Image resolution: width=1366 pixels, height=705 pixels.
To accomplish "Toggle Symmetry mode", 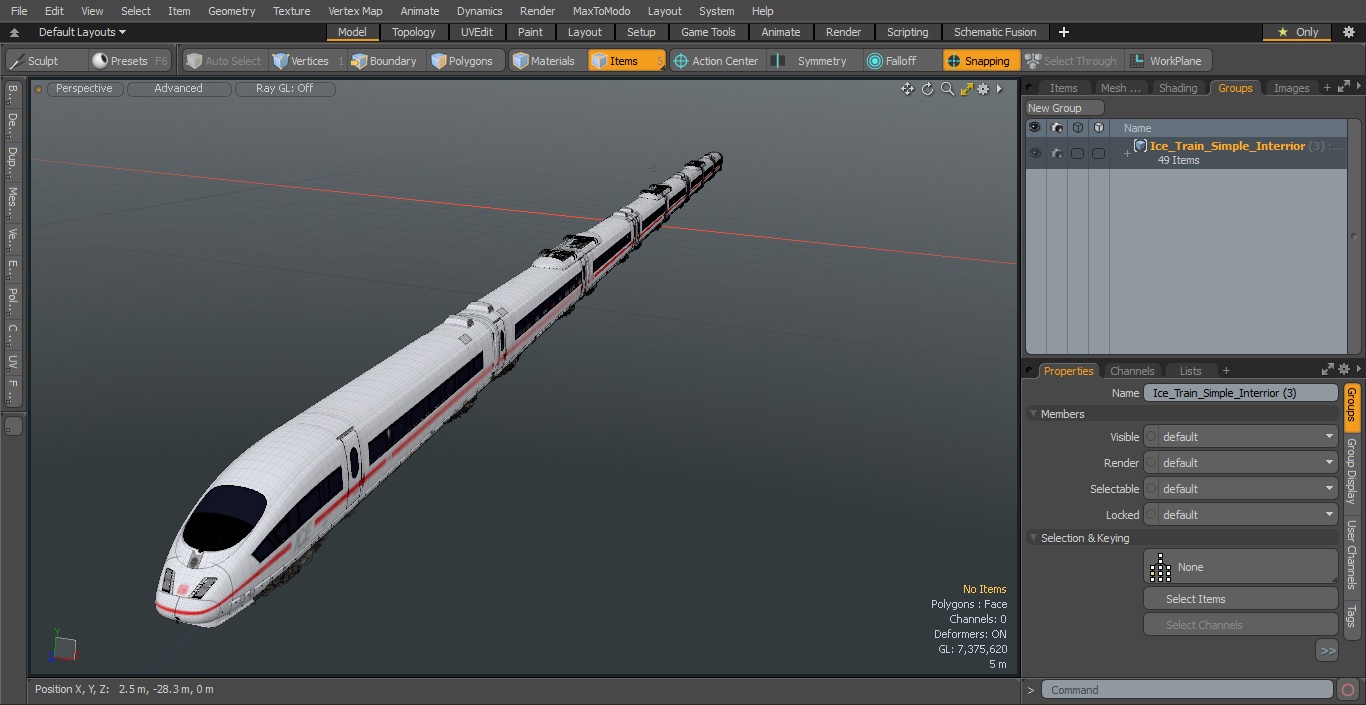I will pyautogui.click(x=812, y=61).
